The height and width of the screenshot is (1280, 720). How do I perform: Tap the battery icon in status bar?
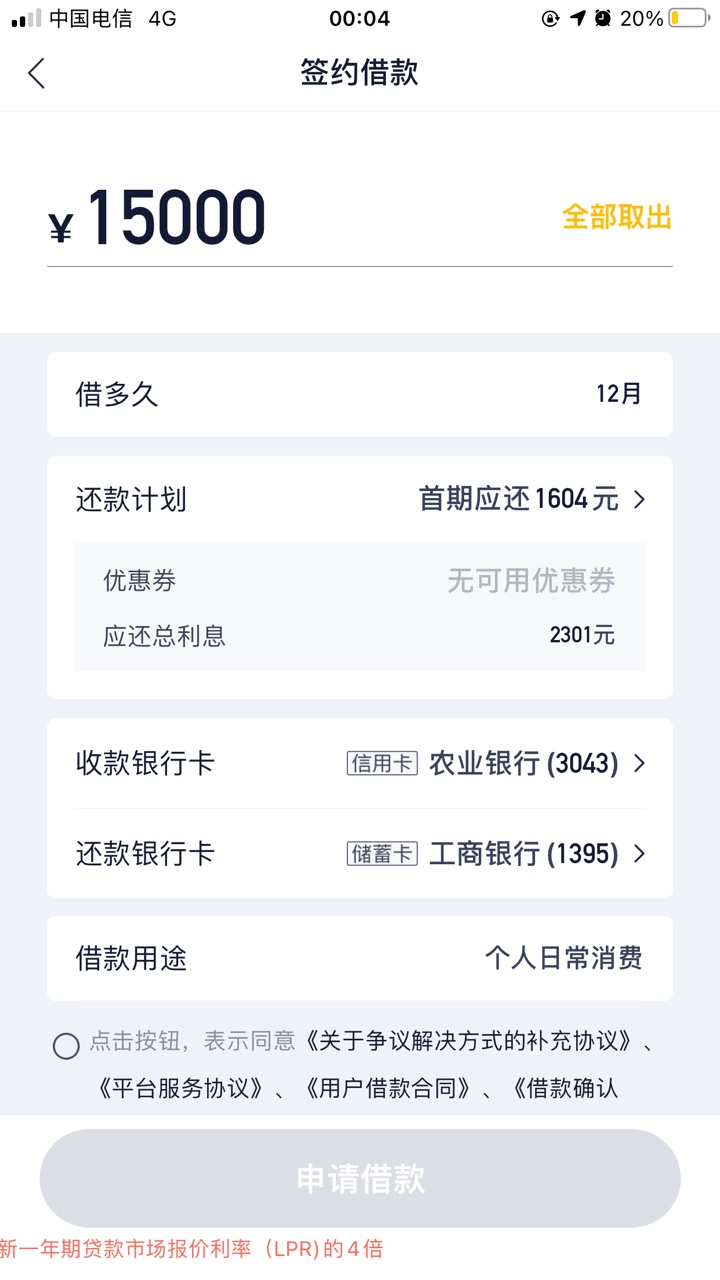[x=689, y=18]
